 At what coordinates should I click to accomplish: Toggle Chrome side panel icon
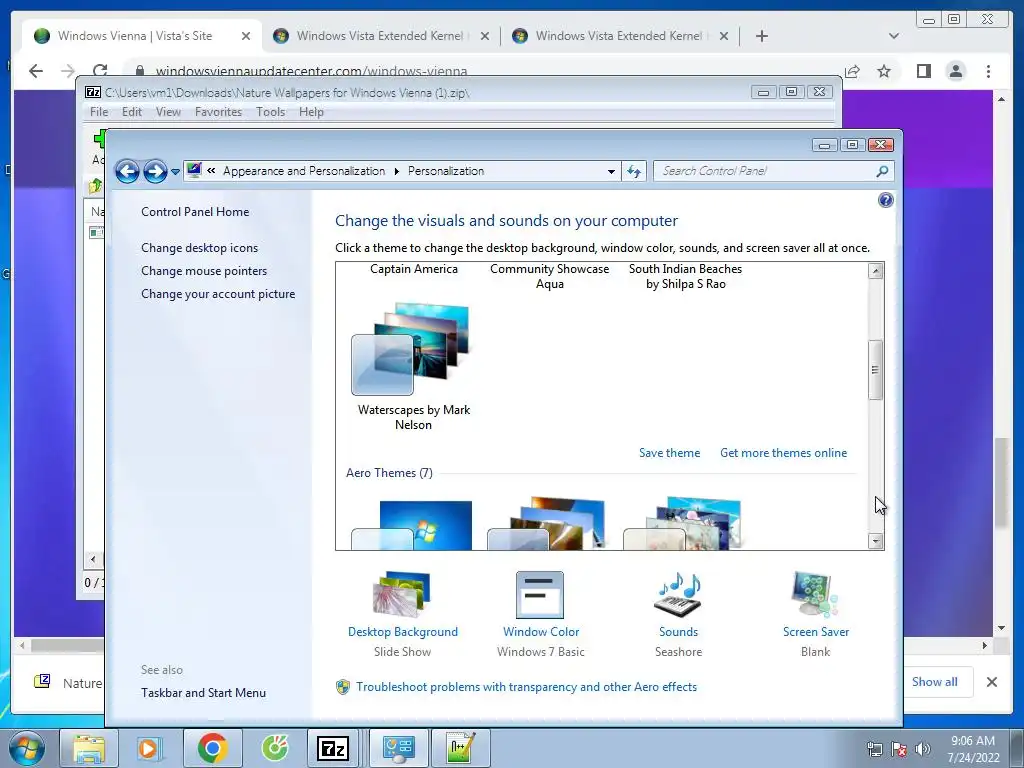tap(923, 71)
